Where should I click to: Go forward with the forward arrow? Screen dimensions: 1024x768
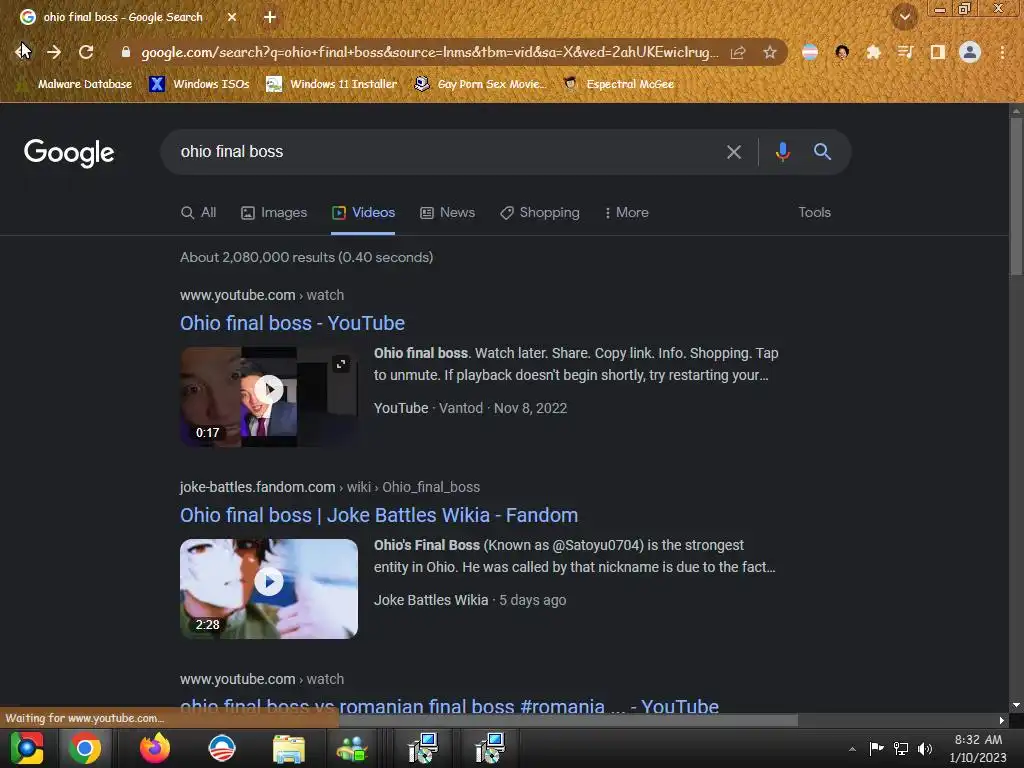(54, 52)
